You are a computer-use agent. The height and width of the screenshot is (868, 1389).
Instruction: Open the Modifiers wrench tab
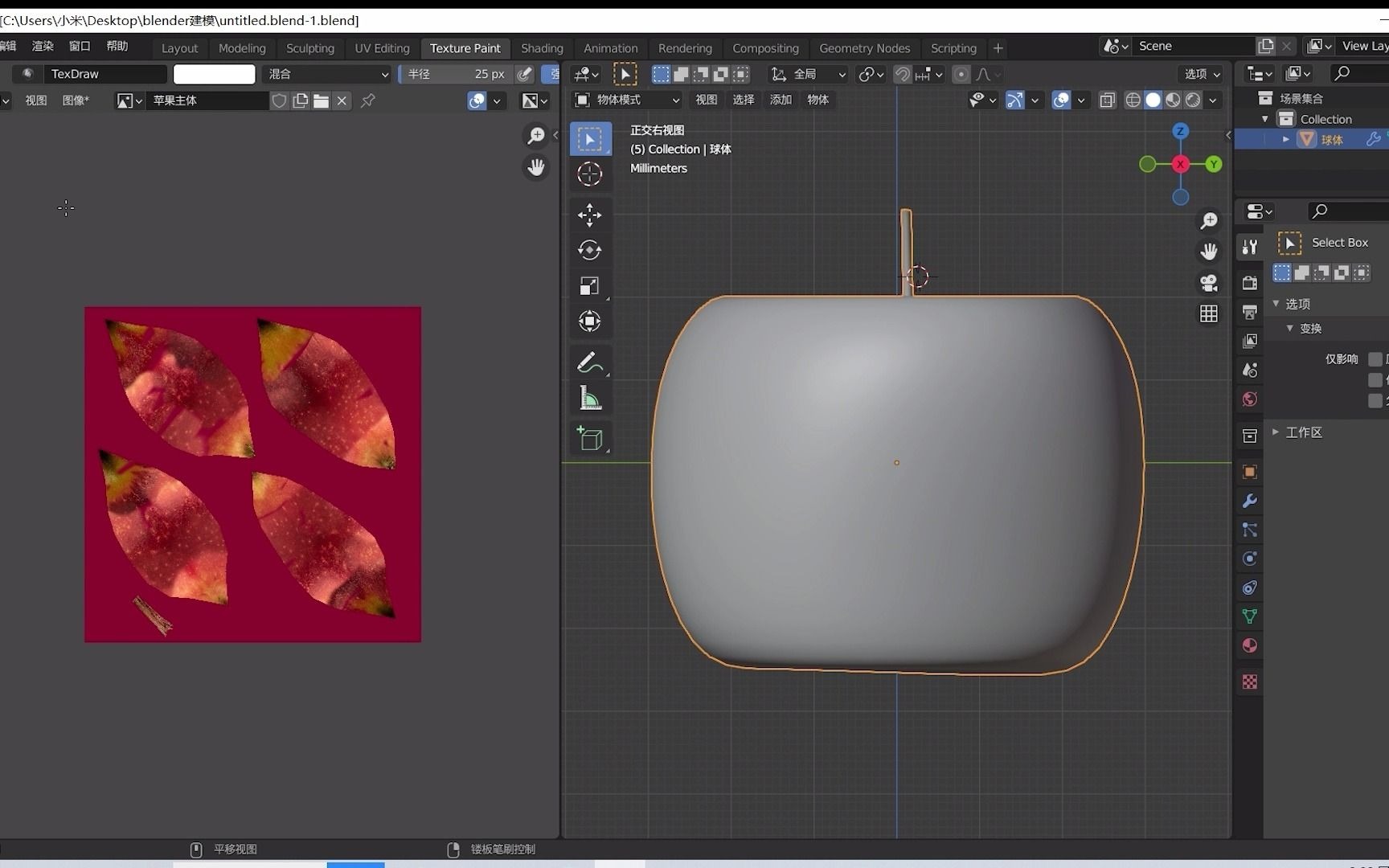[1250, 501]
